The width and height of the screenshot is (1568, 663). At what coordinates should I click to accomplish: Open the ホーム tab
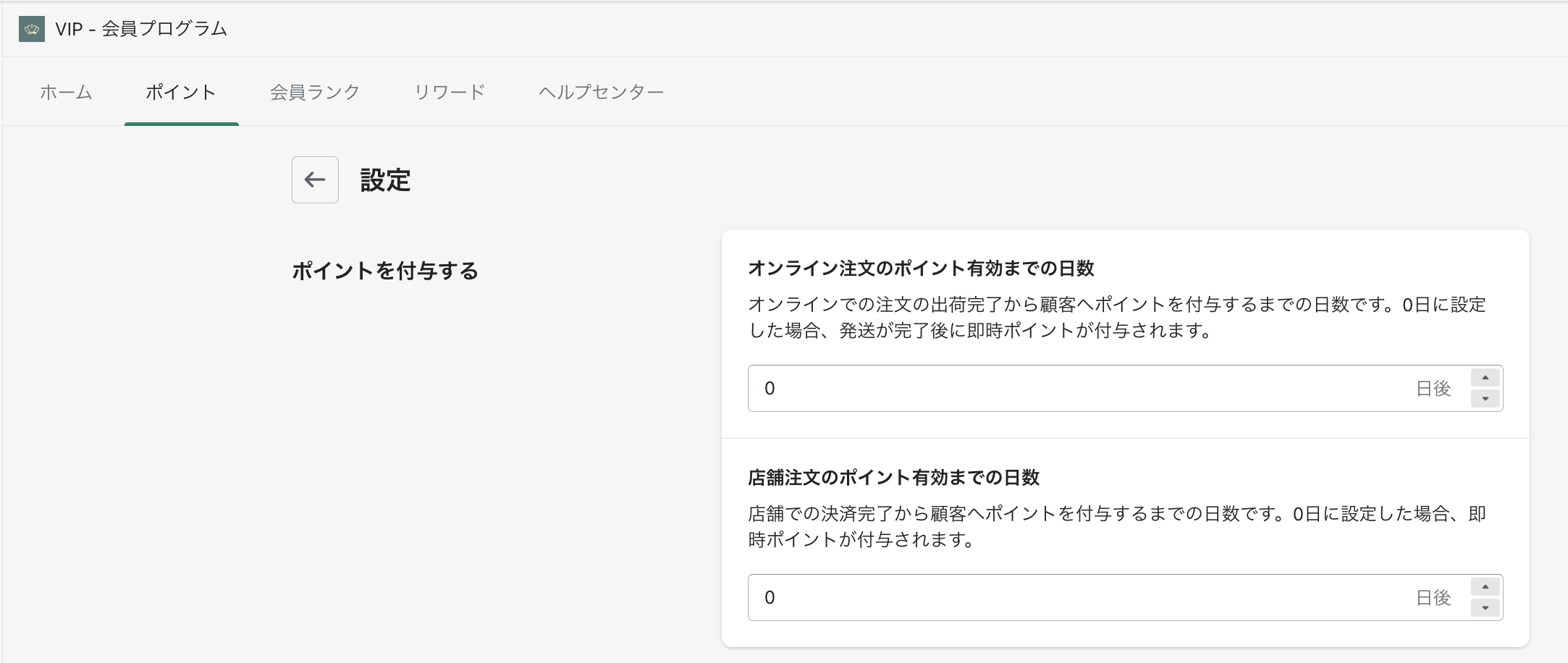pyautogui.click(x=66, y=92)
